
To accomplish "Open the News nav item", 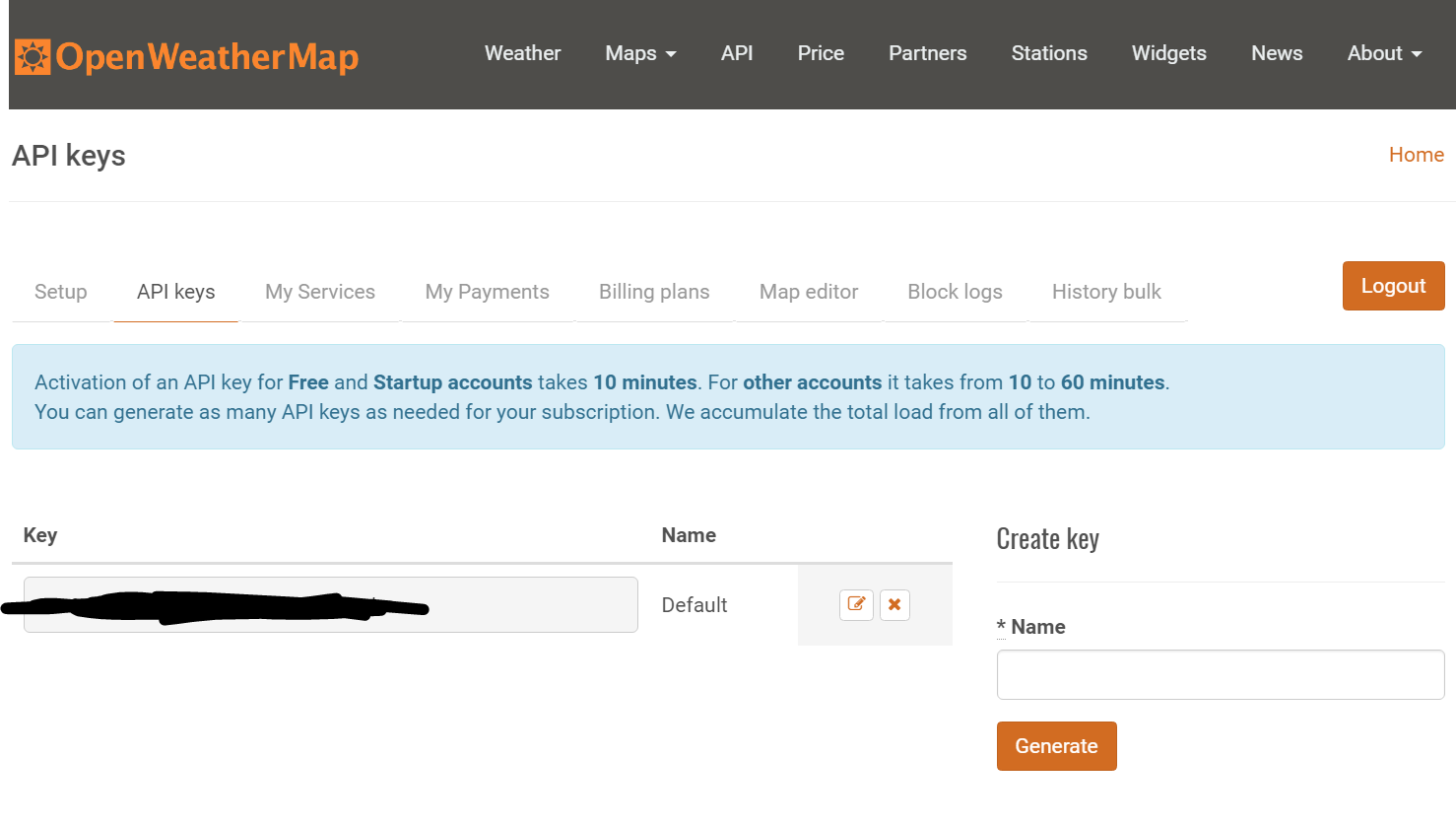I will [1277, 53].
